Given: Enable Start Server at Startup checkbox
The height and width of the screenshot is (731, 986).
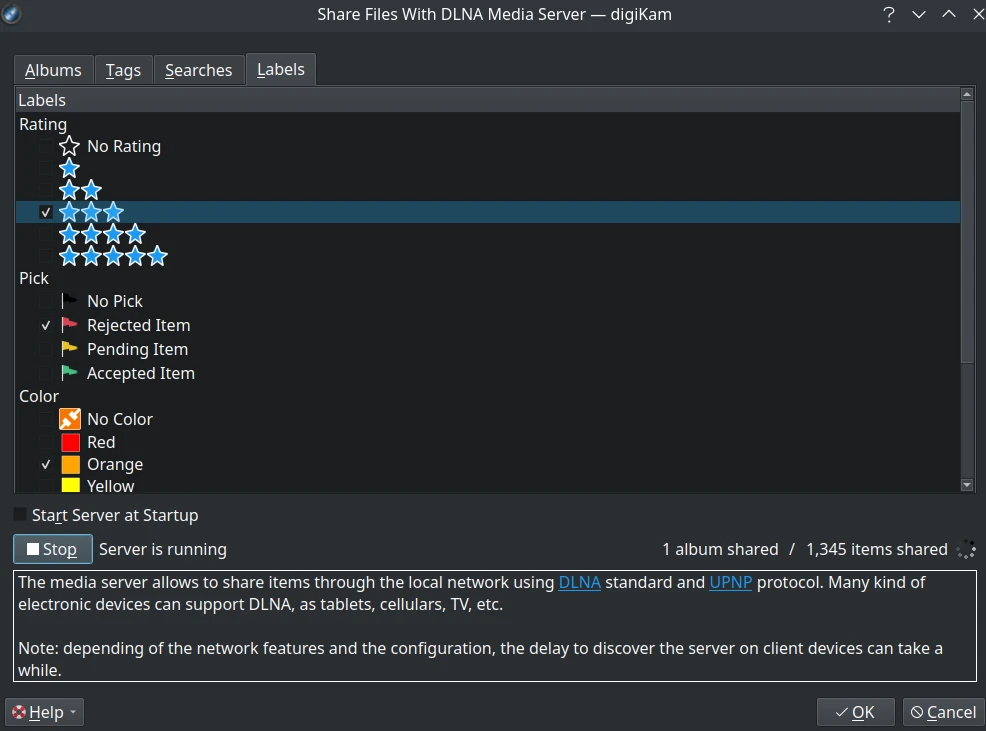Looking at the screenshot, I should coord(20,515).
